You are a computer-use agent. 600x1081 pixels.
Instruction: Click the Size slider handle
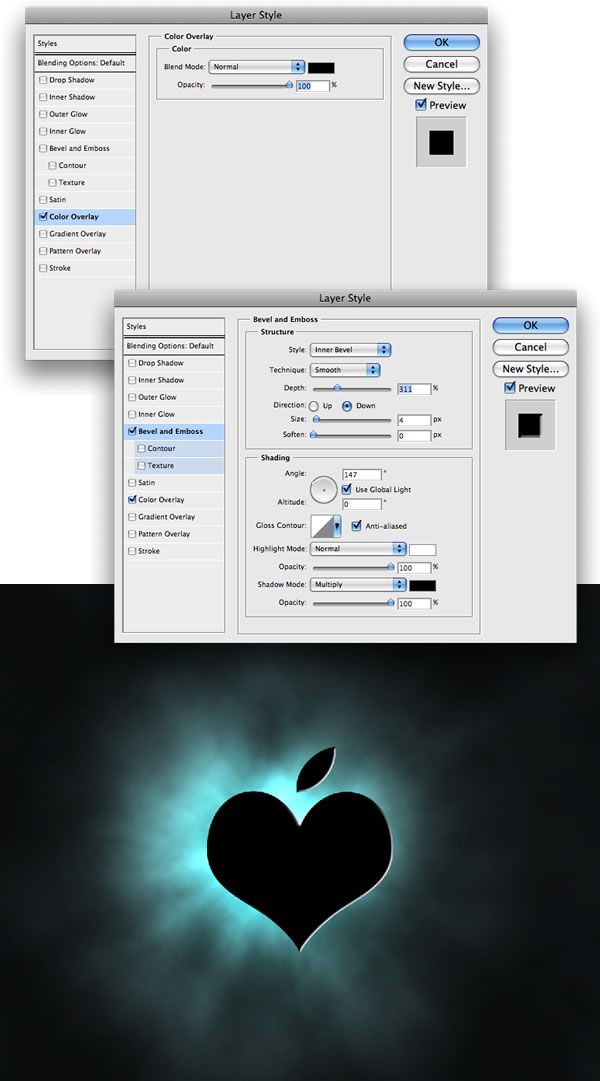tap(317, 418)
